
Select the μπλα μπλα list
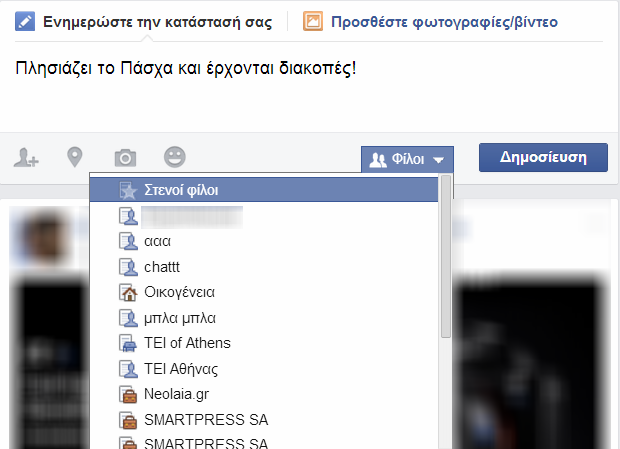tap(179, 319)
